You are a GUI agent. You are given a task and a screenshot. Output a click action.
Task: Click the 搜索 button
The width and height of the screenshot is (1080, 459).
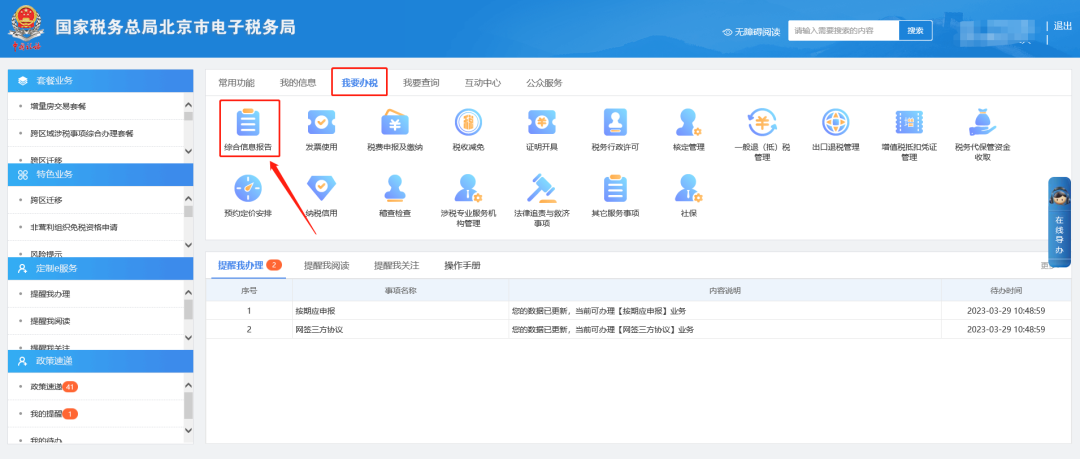(x=915, y=30)
